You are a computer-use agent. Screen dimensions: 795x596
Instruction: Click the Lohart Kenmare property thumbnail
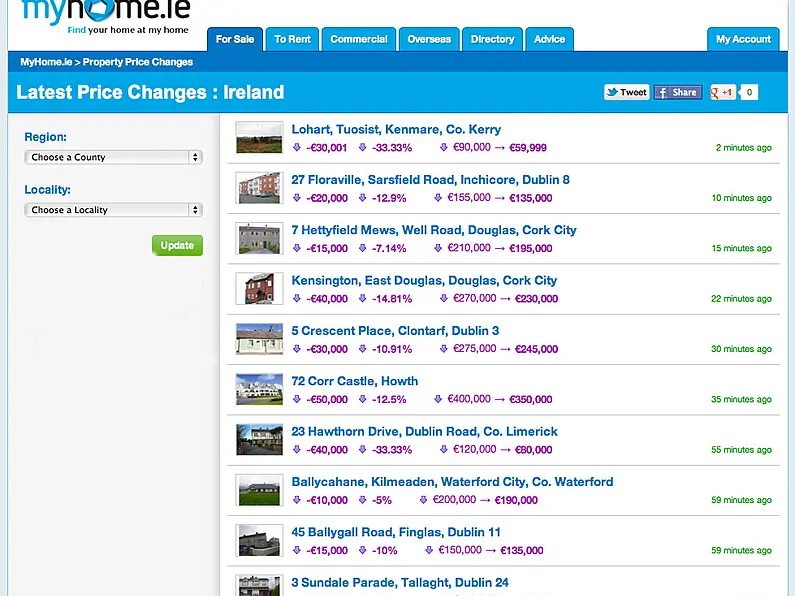pyautogui.click(x=259, y=137)
